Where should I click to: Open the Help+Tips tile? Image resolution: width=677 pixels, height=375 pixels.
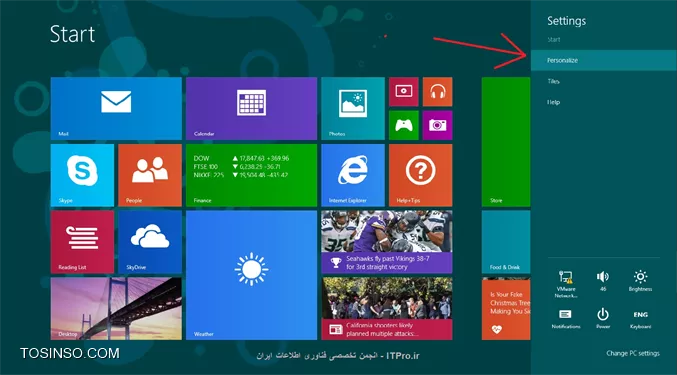click(421, 175)
